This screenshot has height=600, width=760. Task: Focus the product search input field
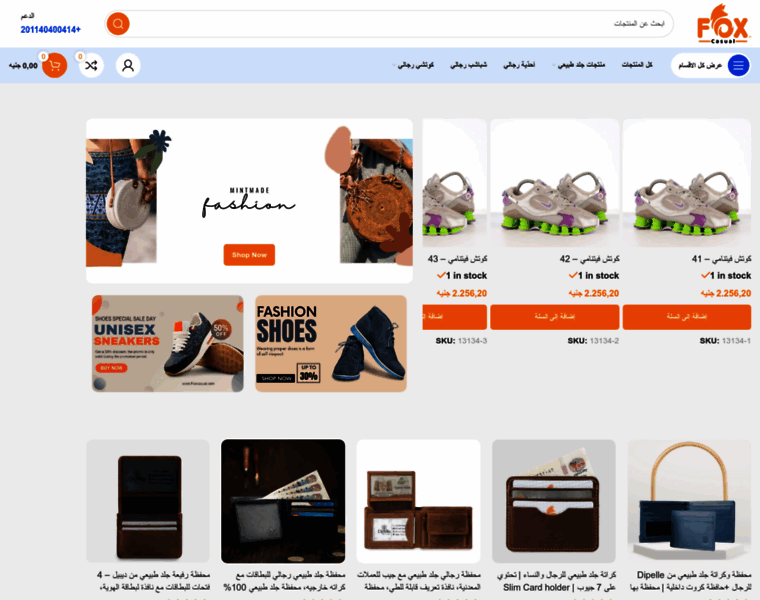(x=399, y=24)
